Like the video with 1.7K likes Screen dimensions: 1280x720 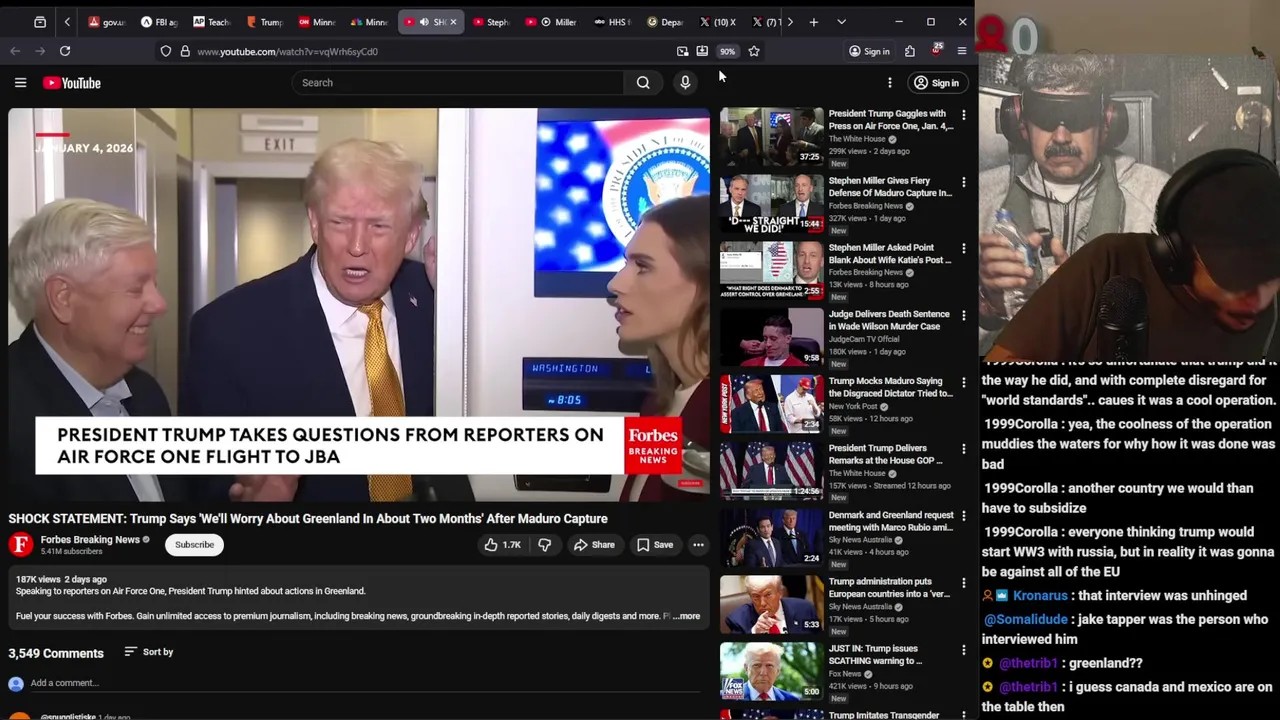pyautogui.click(x=503, y=545)
